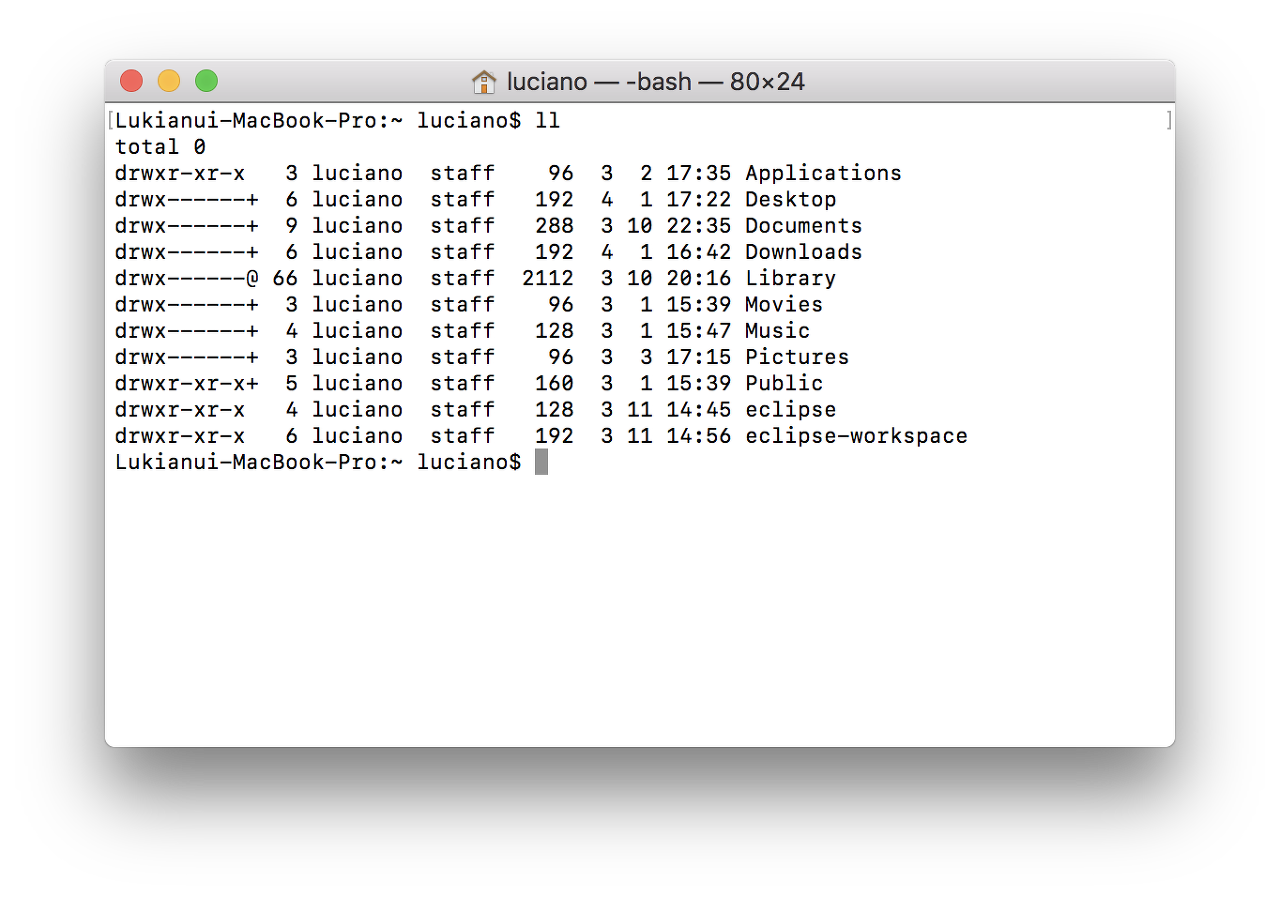Click the size value "2112" for Library
The height and width of the screenshot is (897, 1280).
click(548, 278)
